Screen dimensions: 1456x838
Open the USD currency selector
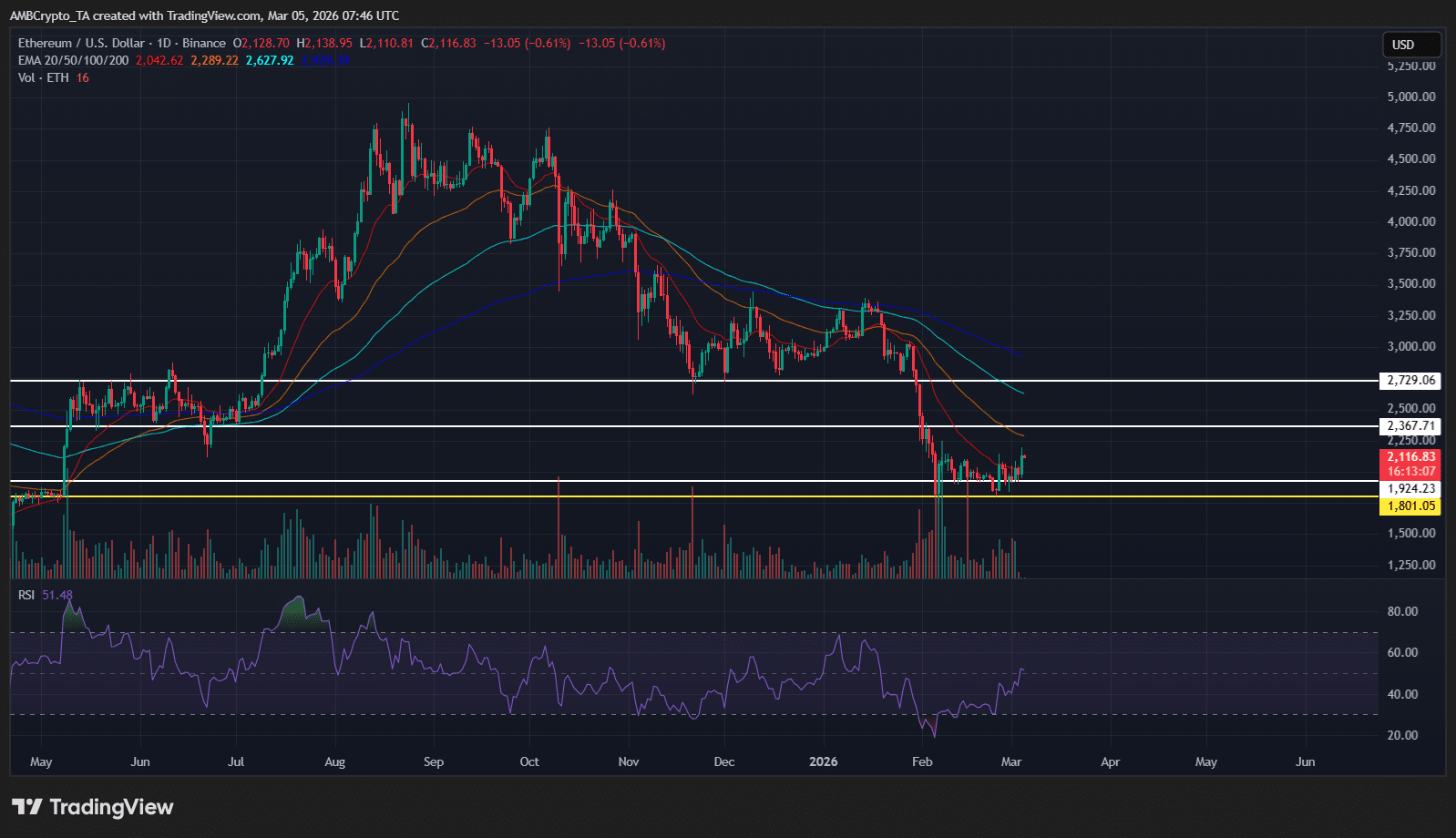point(1410,45)
